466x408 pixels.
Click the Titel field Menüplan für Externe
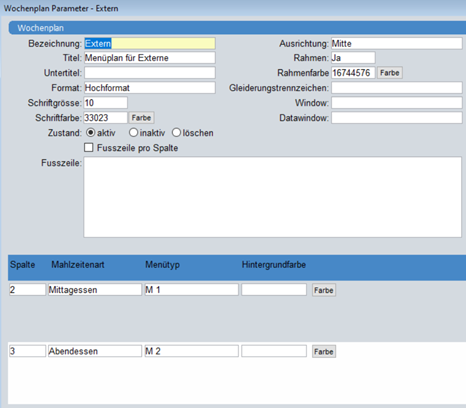tap(150, 58)
